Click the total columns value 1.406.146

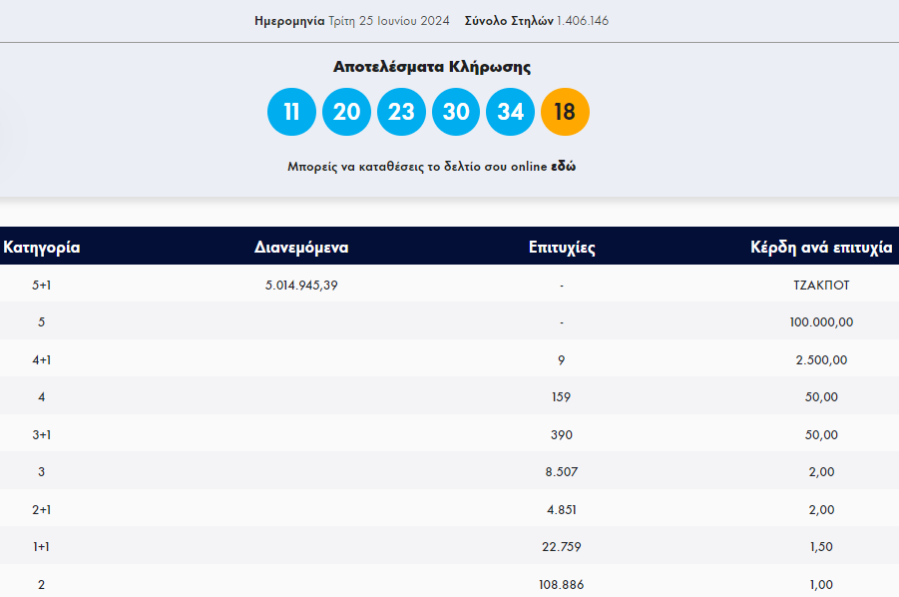pyautogui.click(x=582, y=21)
